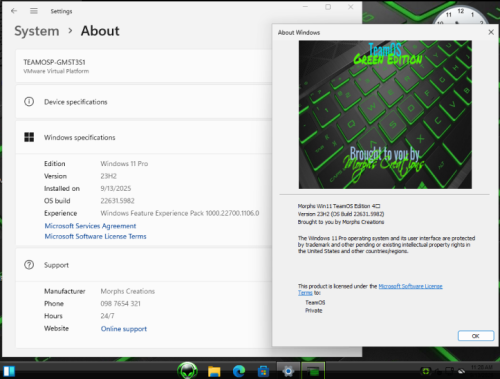The width and height of the screenshot is (500, 379).
Task: Open the widgets panel icon at taskbar left
Action: [9, 371]
